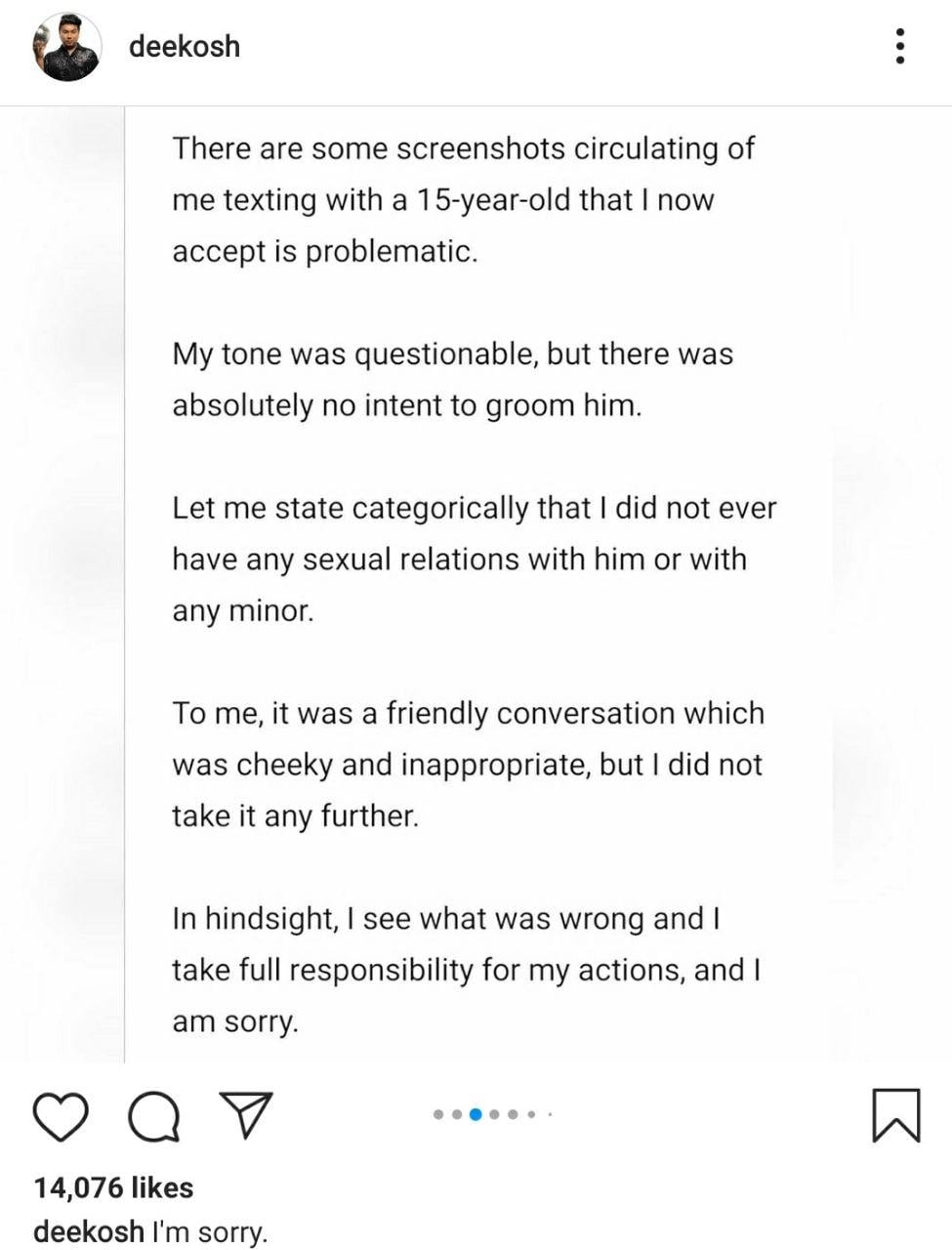
Task: Open deekosh's profile picture
Action: point(67,47)
